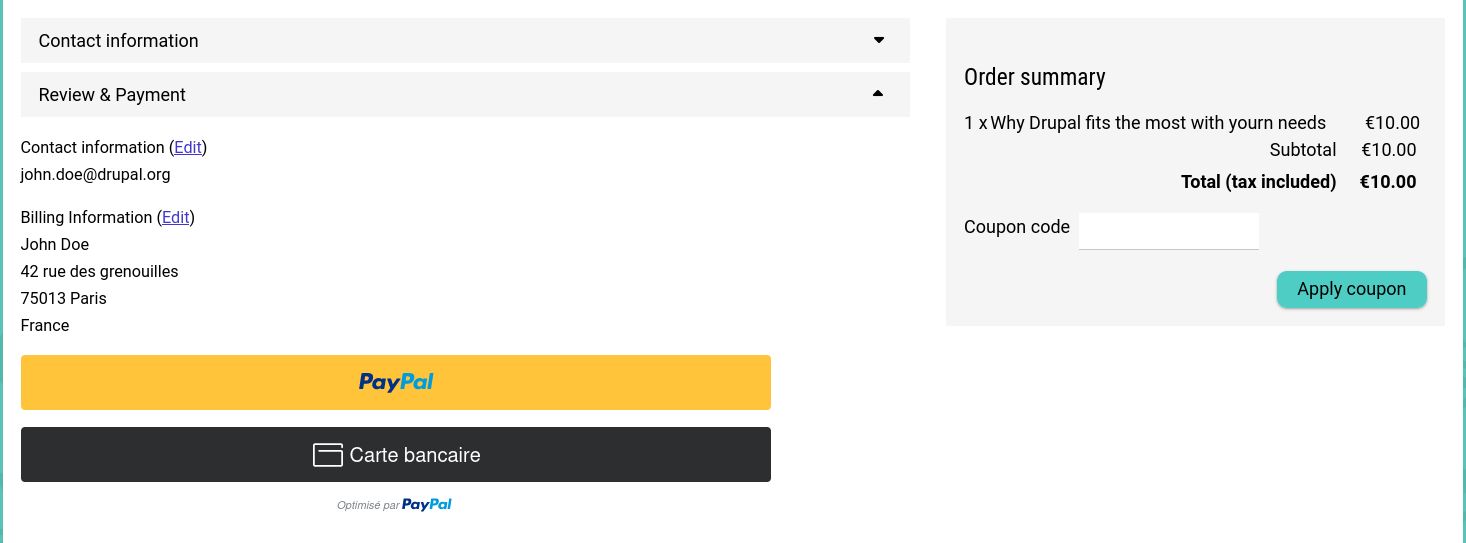This screenshot has height=543, width=1466.
Task: Select the john.doe@drupal.org email text
Action: coord(96,174)
